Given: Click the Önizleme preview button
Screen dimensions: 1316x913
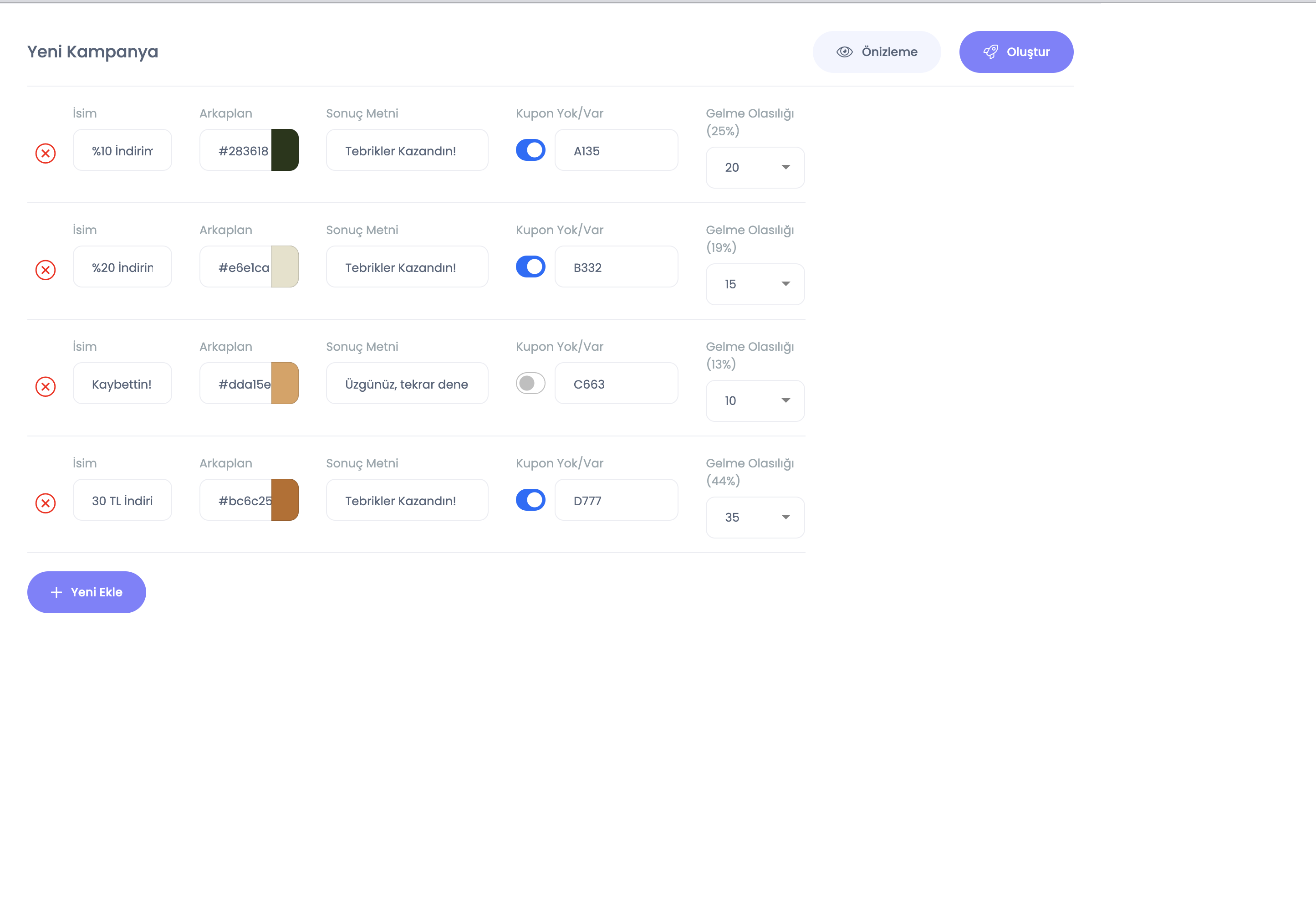Looking at the screenshot, I should 877,52.
